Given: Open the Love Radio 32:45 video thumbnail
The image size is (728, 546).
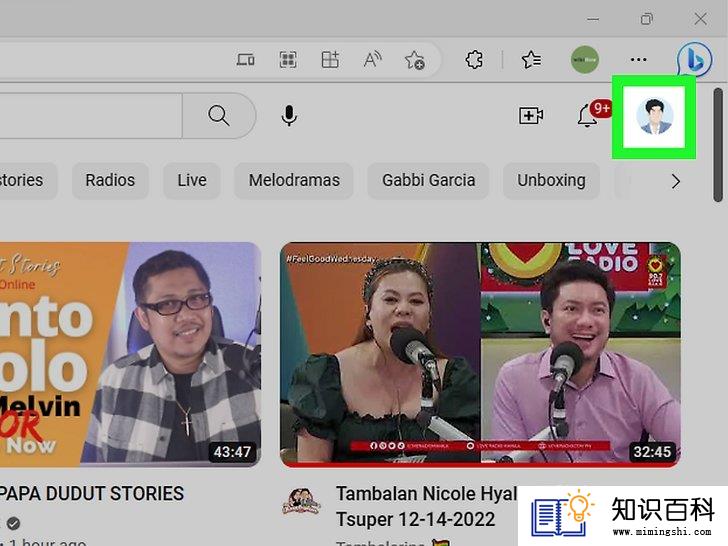Looking at the screenshot, I should tap(481, 354).
